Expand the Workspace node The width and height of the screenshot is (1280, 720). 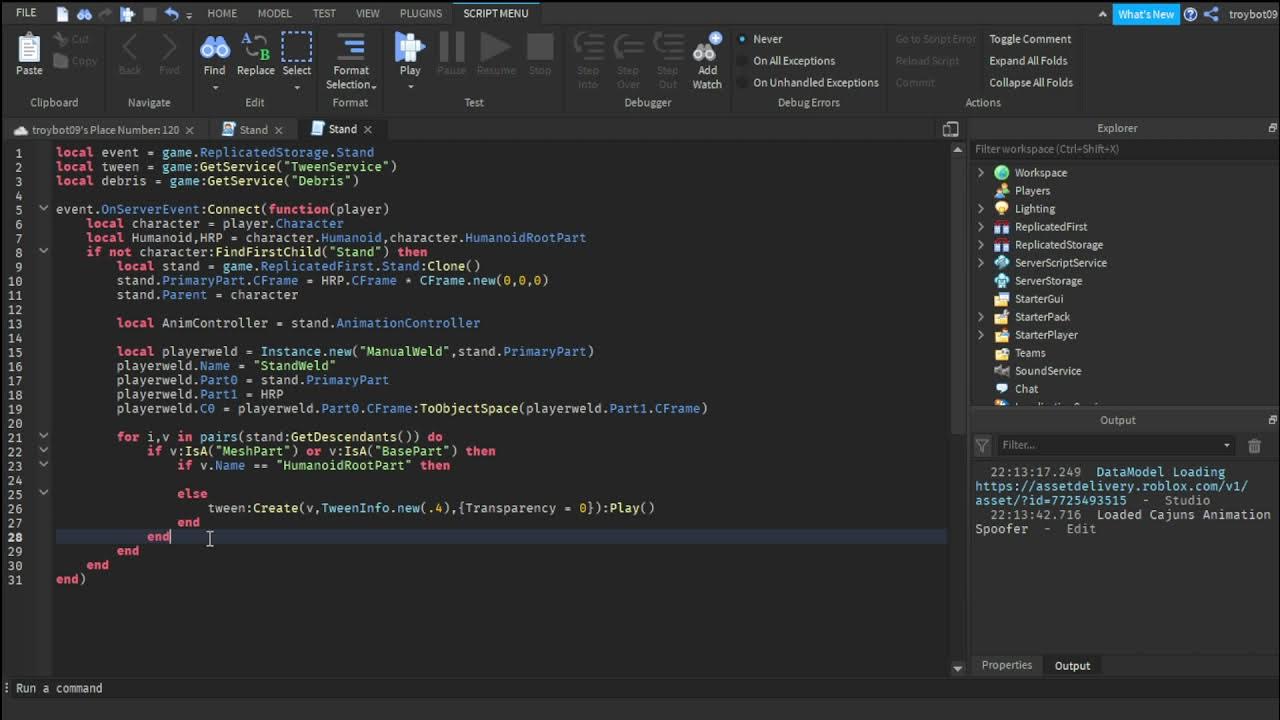click(981, 173)
